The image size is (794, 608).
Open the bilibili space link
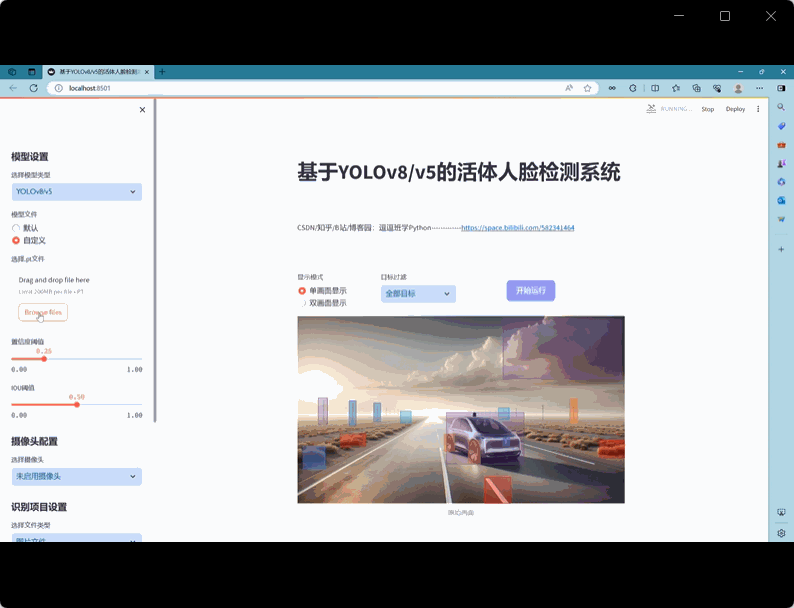click(518, 228)
